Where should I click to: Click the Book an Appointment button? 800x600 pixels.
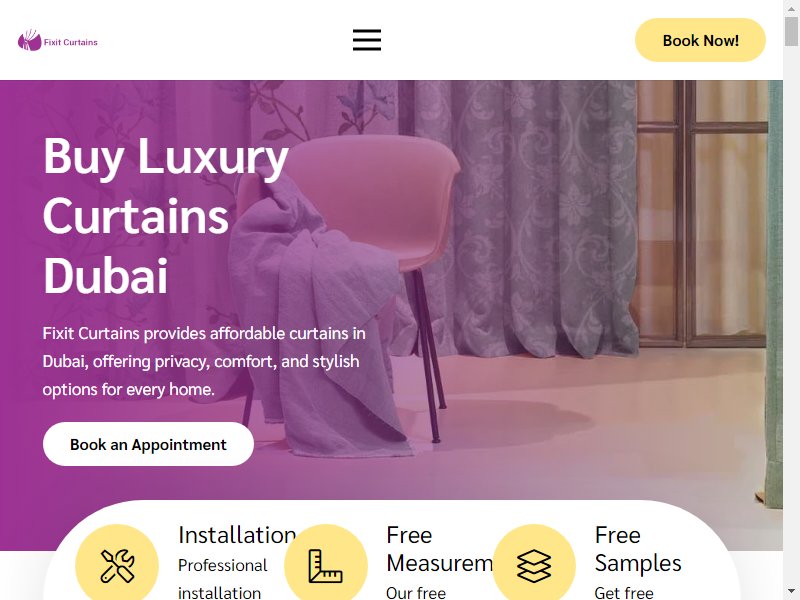[148, 444]
